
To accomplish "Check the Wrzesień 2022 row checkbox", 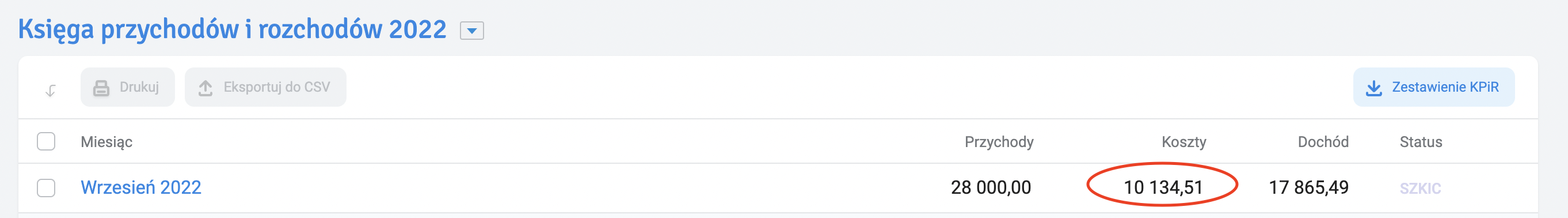I will (x=46, y=188).
